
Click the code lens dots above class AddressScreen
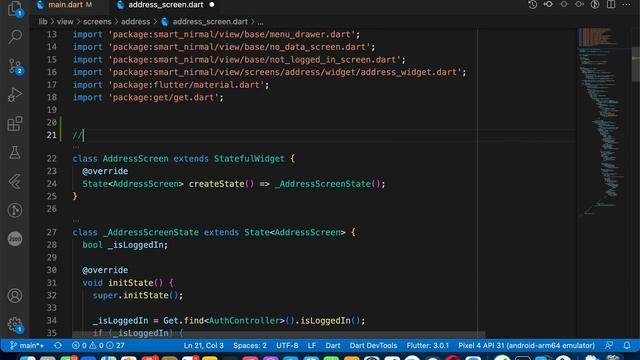tap(76, 147)
